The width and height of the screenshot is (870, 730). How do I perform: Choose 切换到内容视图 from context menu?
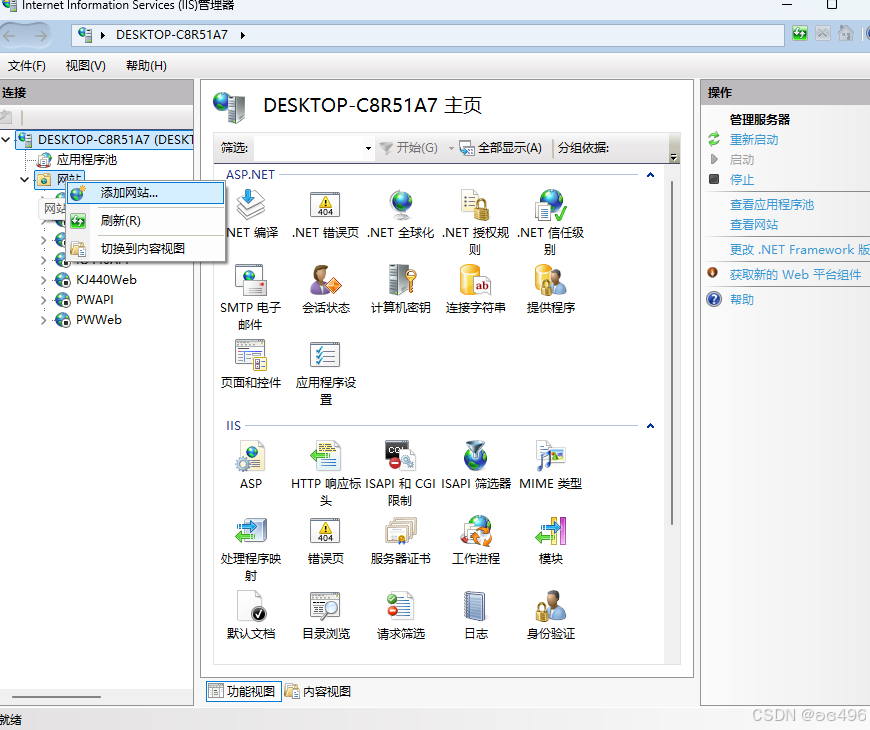click(145, 249)
